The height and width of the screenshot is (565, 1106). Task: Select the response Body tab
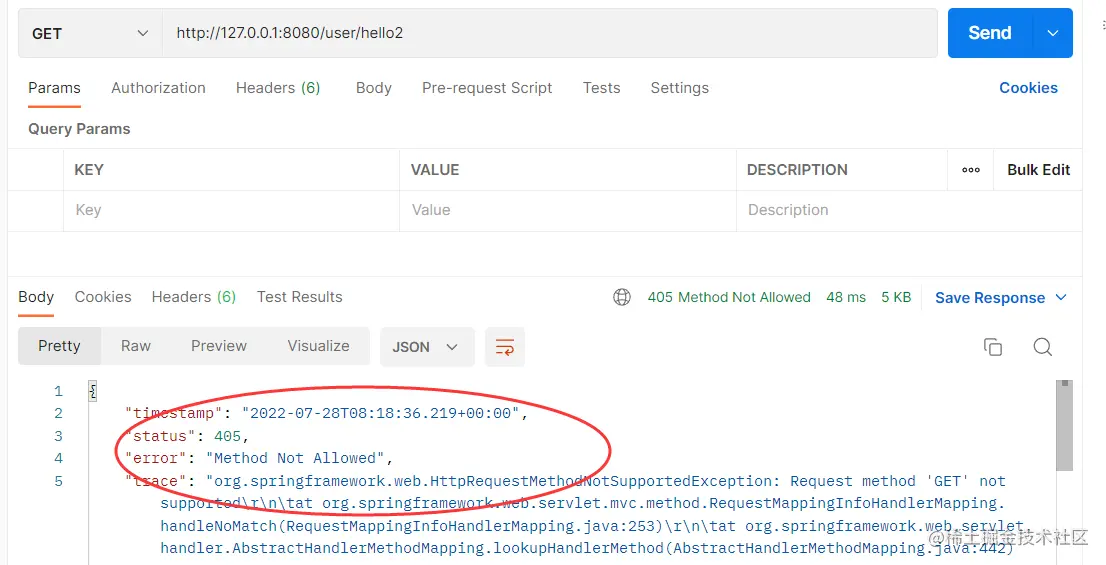[x=36, y=297]
